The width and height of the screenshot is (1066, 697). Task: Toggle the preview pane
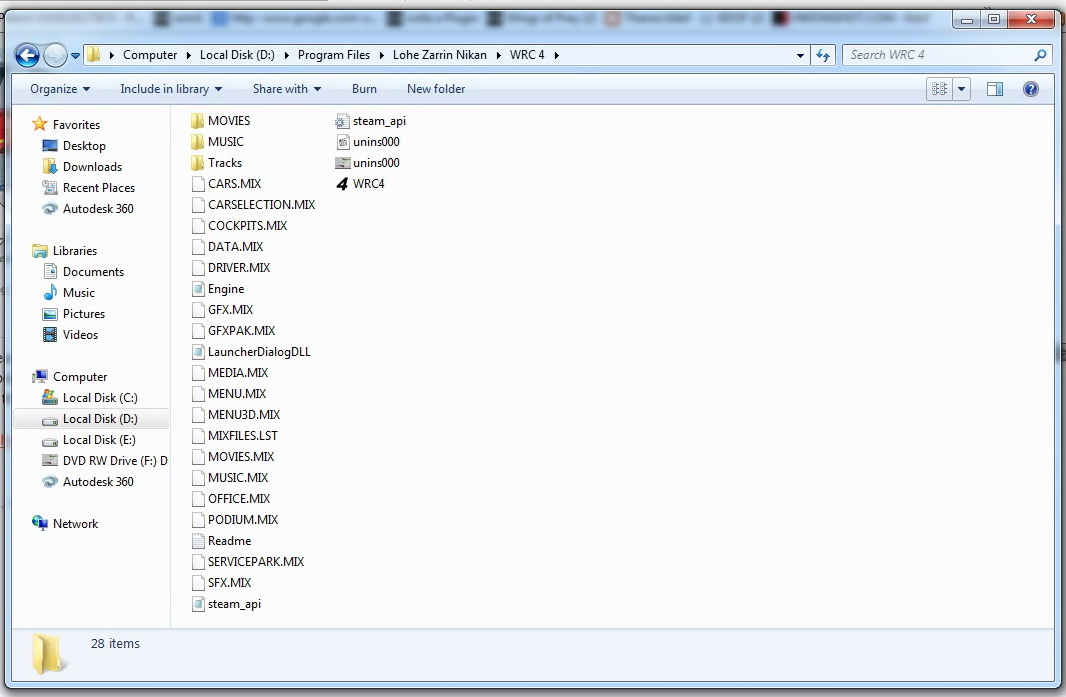click(x=995, y=89)
